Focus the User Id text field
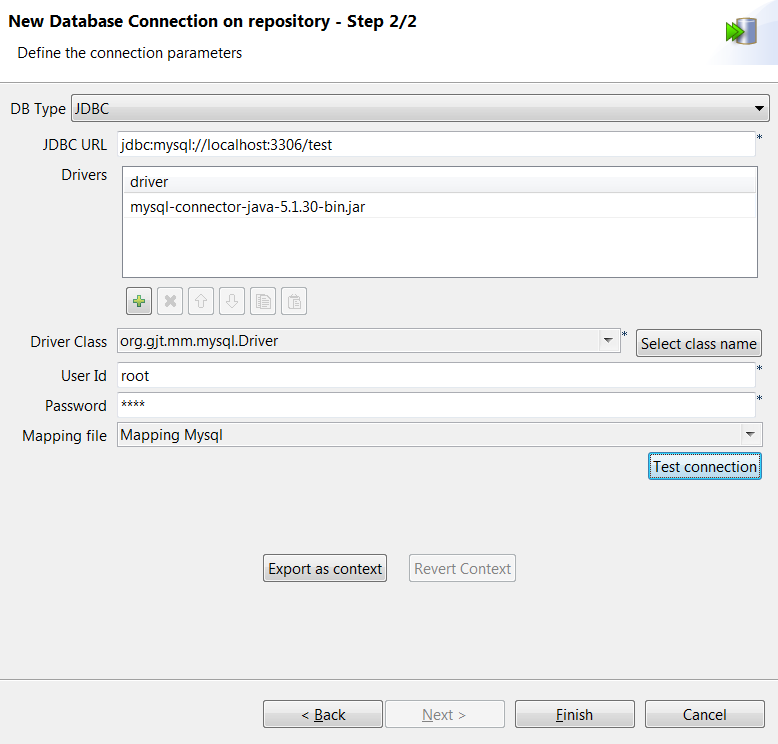This screenshot has width=778, height=744. pyautogui.click(x=435, y=376)
